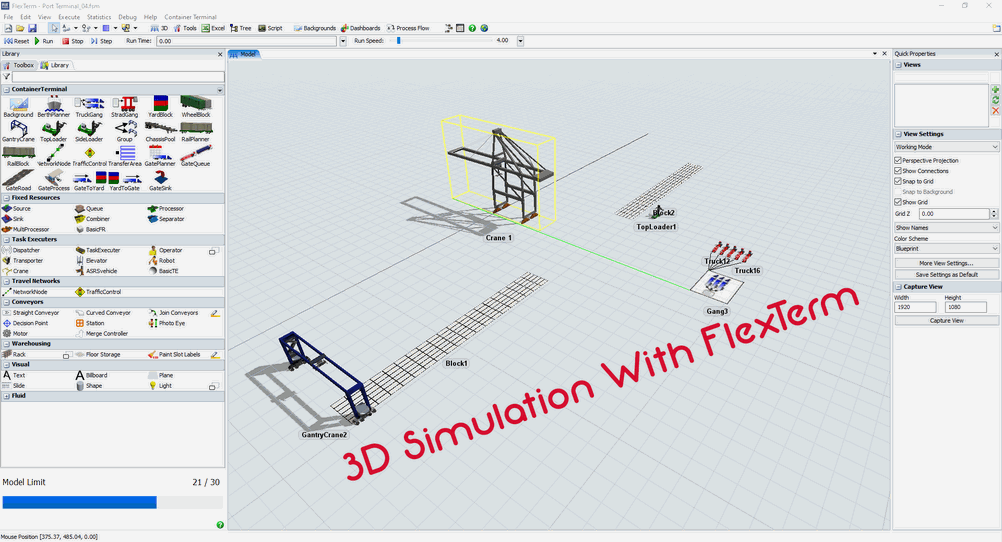Select the YardBlock icon

pyautogui.click(x=160, y=105)
